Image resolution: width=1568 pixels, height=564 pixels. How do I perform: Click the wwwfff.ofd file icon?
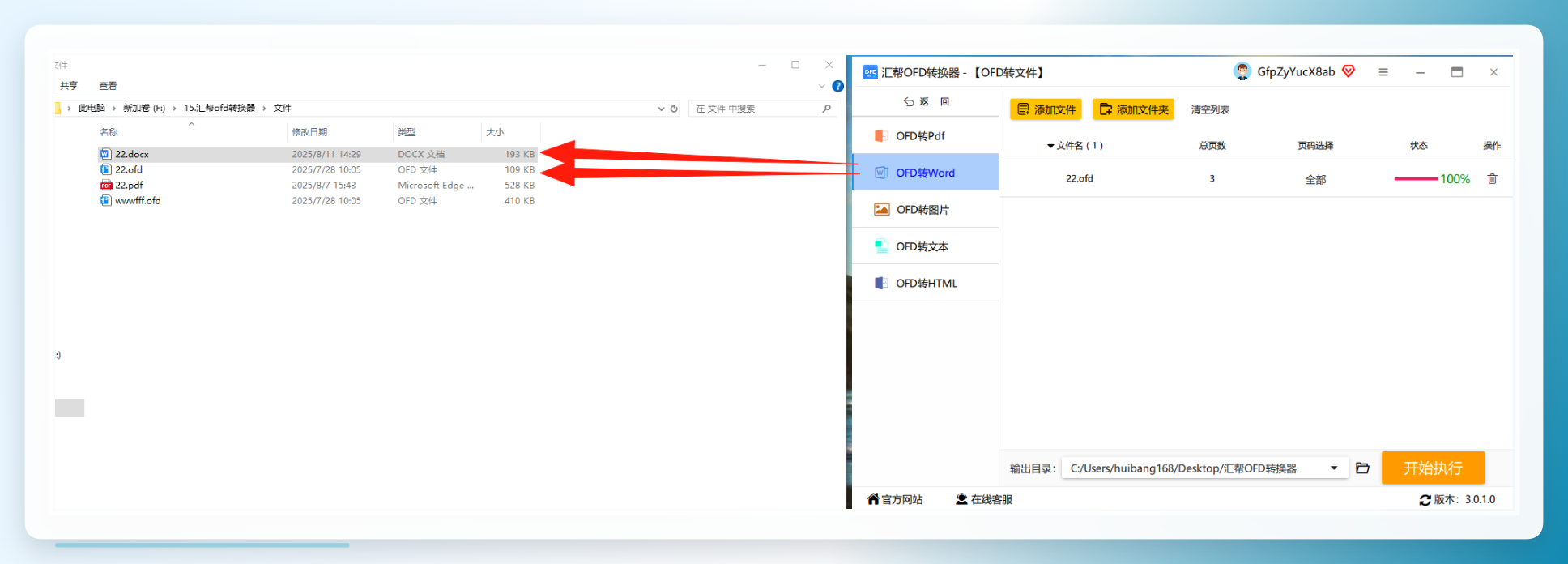pos(105,200)
